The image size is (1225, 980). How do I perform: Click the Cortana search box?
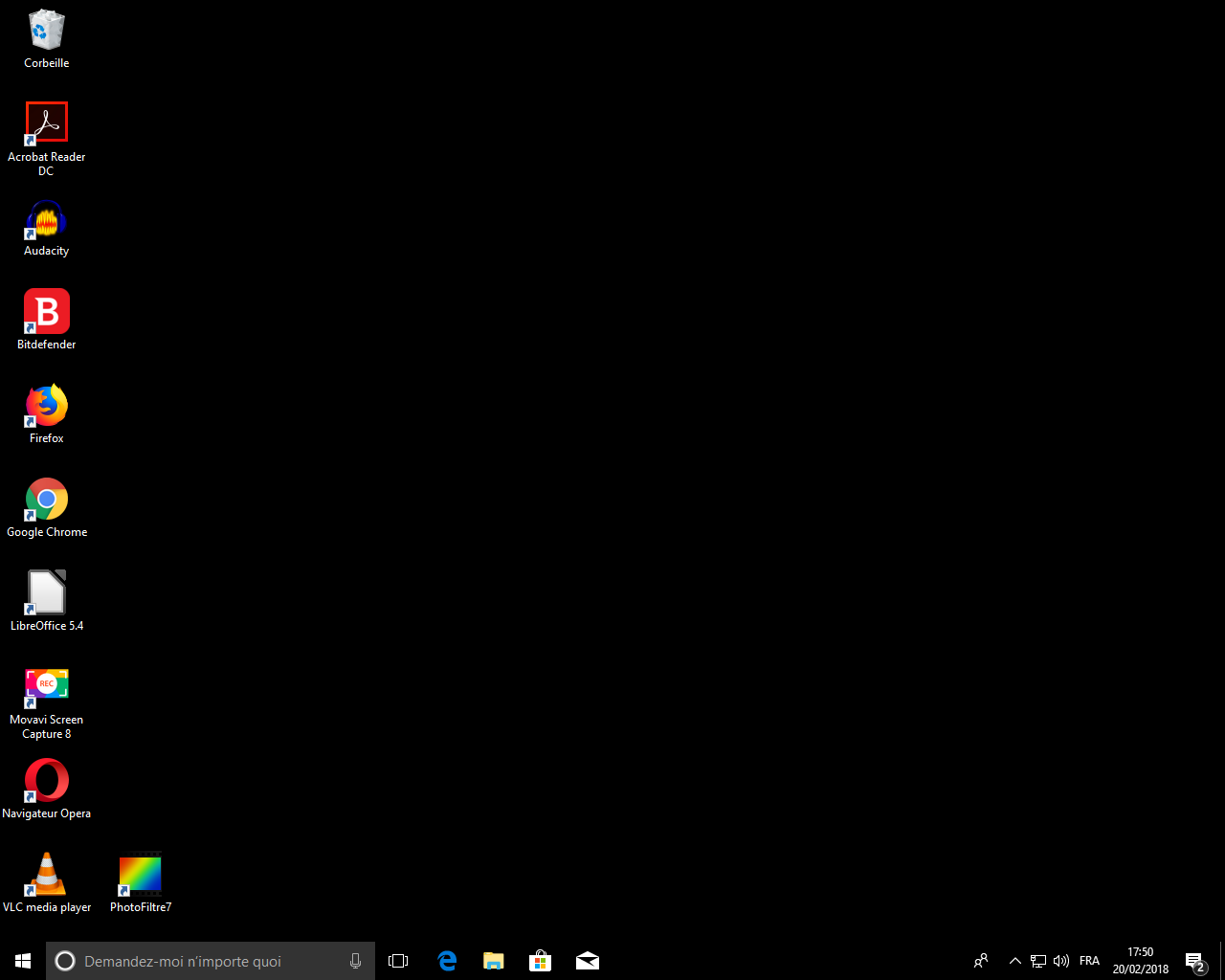point(211,961)
